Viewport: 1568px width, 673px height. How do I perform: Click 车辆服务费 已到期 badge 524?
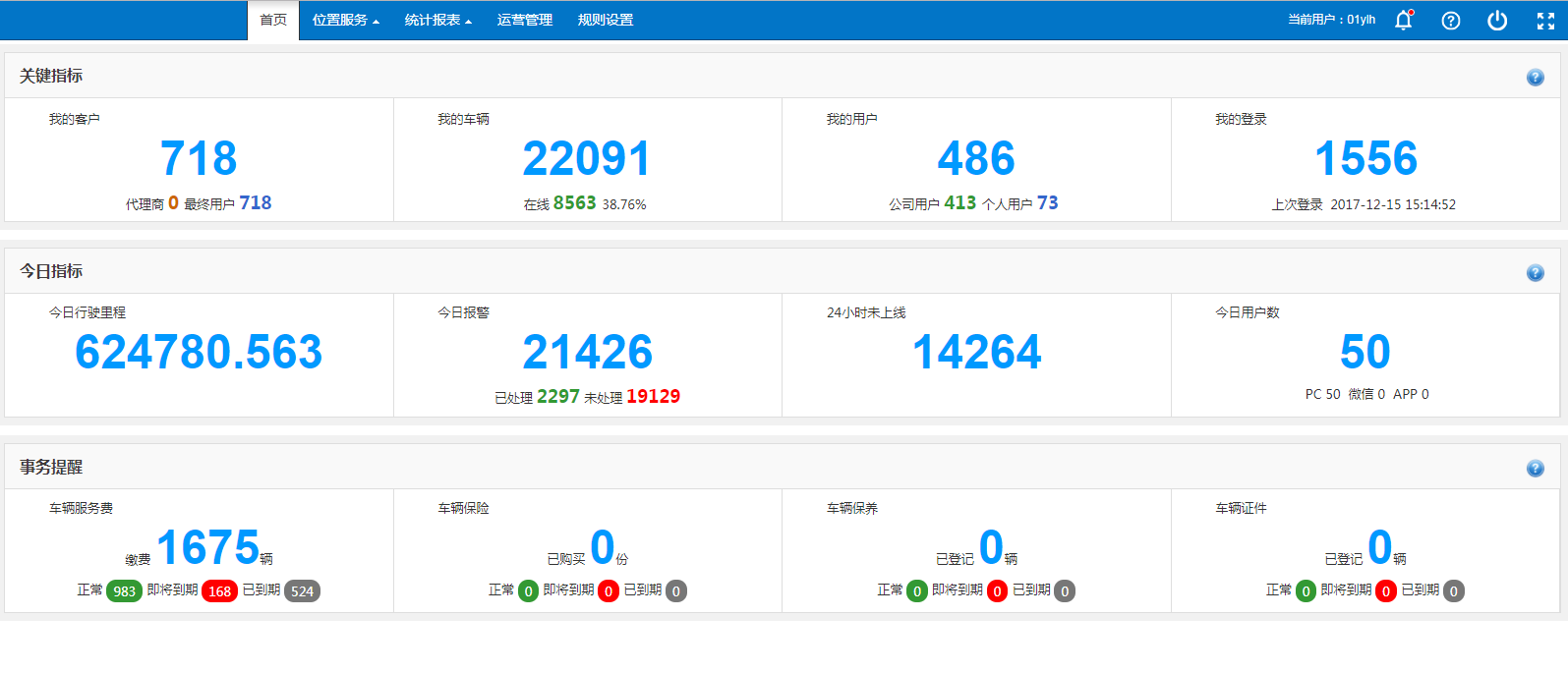tap(302, 591)
